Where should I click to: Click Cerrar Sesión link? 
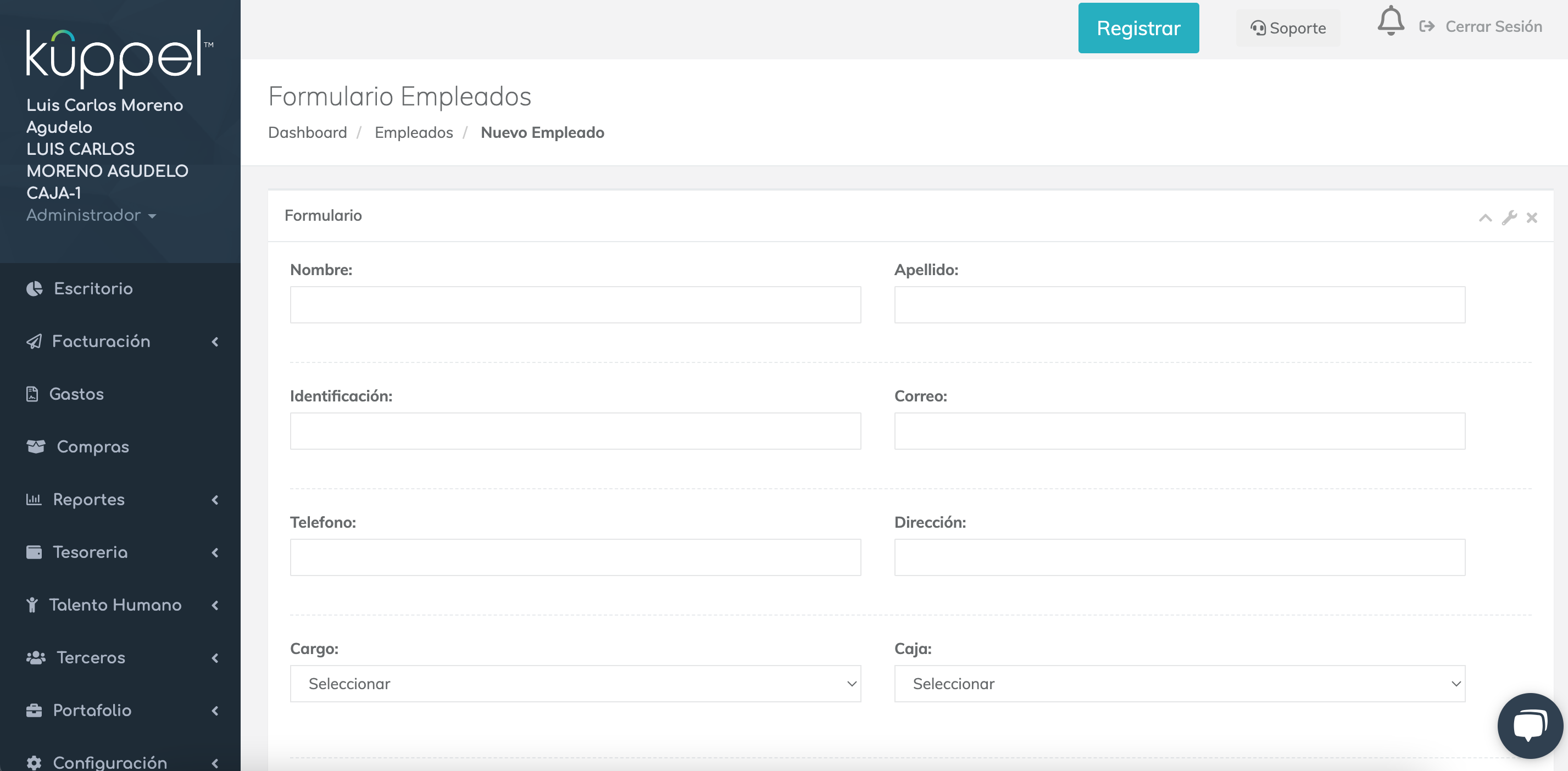[x=1493, y=27]
